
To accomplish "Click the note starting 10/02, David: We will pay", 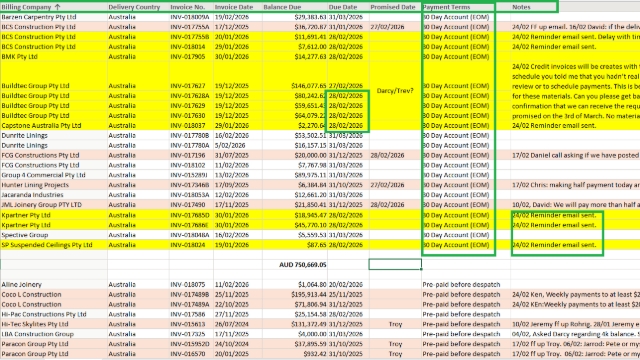I will [575, 204].
